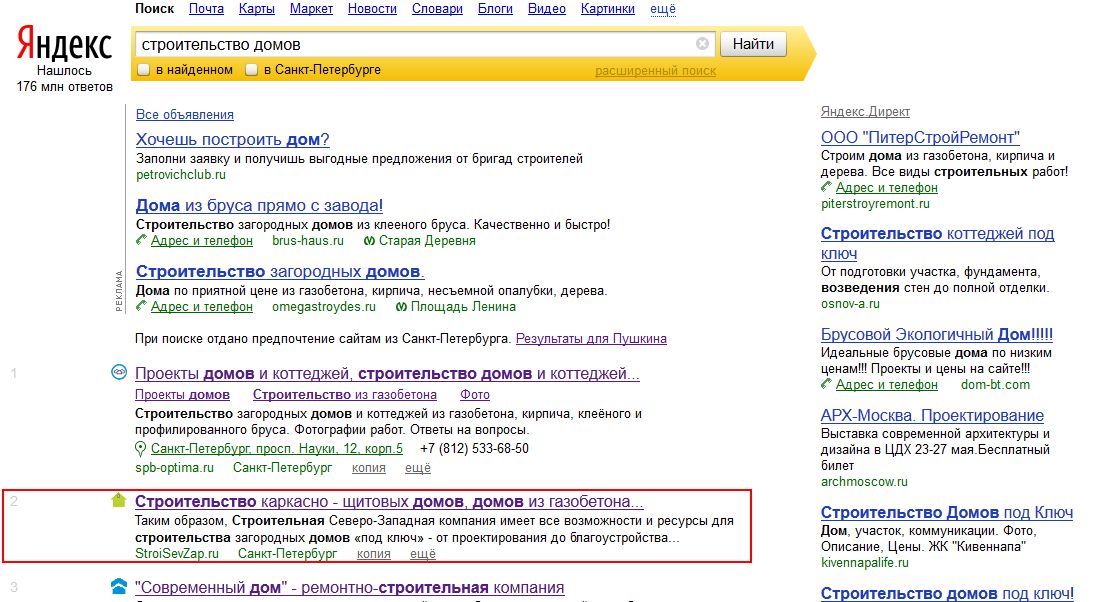The height and width of the screenshot is (602, 1112).
Task: Open the ad 'Брусовой Экологичный Дом!!!!!'
Action: 937,334
